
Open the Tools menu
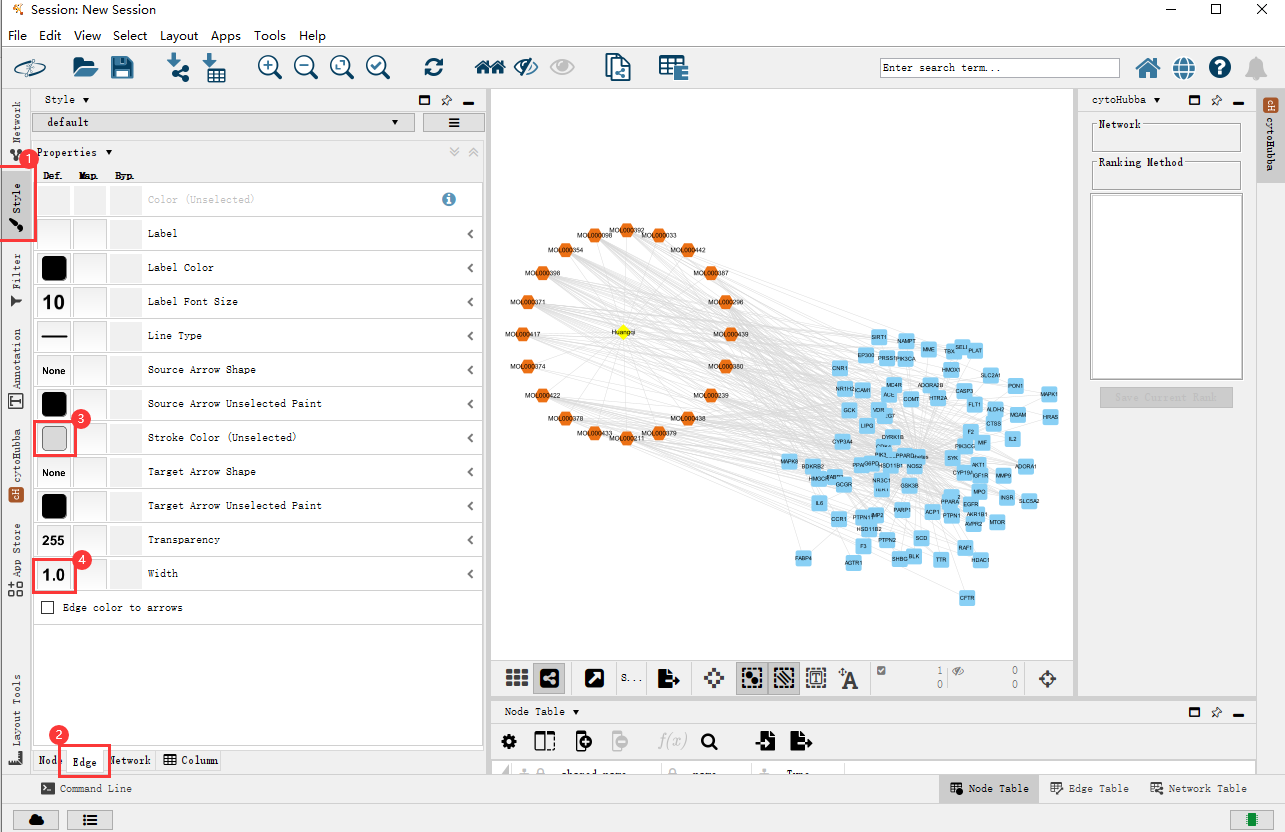(270, 35)
